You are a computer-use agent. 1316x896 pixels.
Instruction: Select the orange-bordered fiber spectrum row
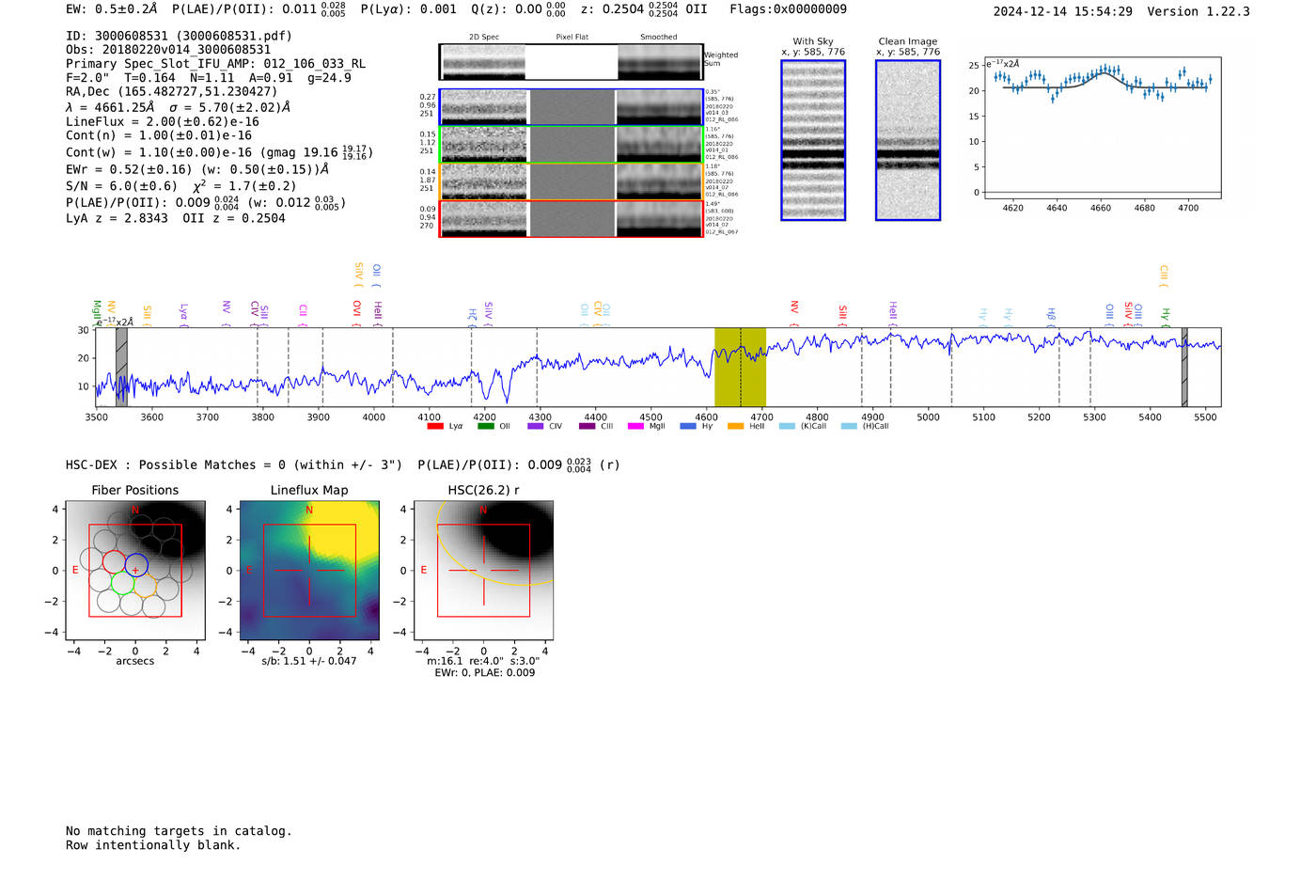[x=571, y=181]
